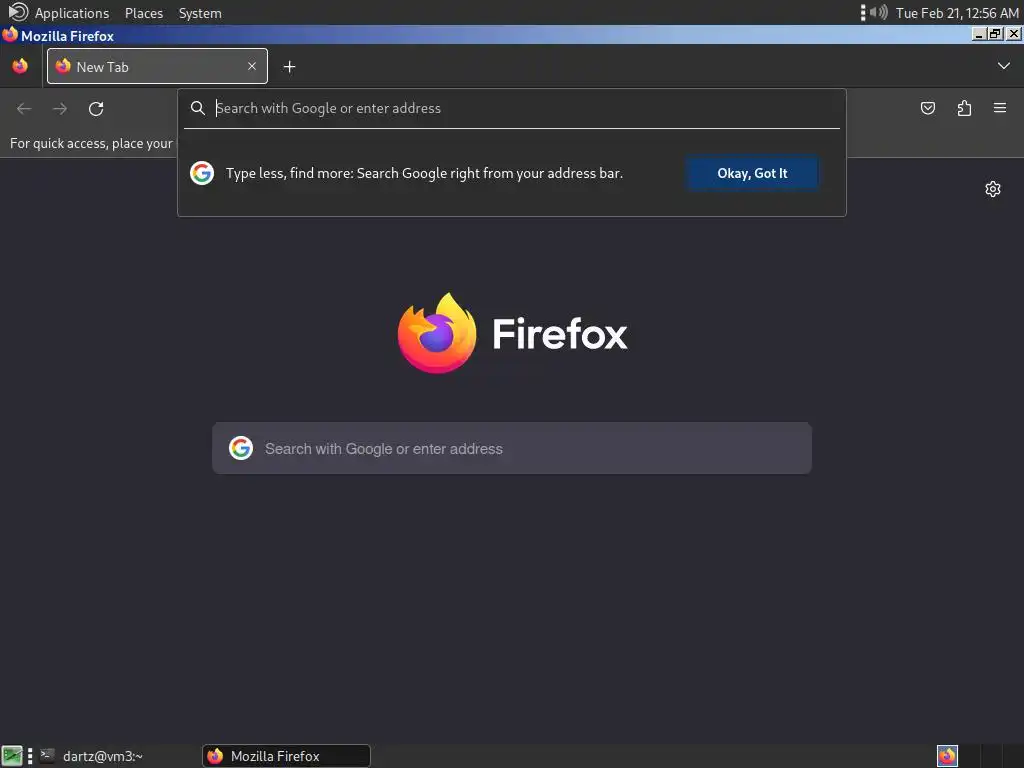Viewport: 1024px width, 768px height.
Task: Click the address bar search field
Action: [511, 108]
